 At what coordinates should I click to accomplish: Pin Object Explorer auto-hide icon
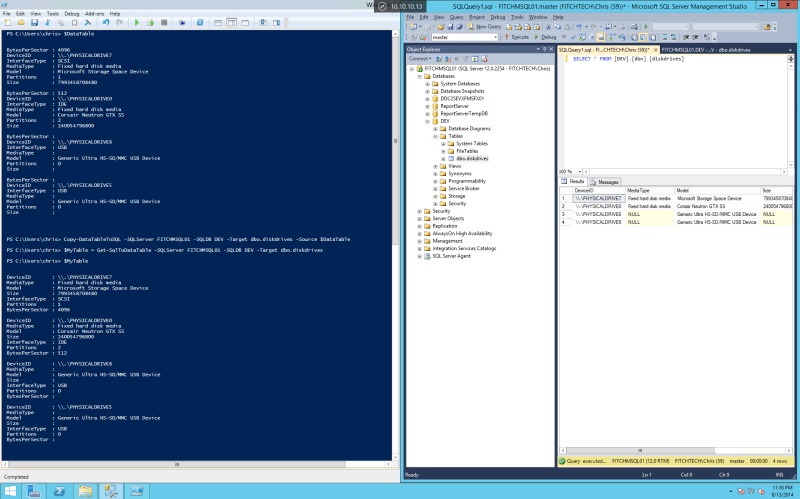(544, 49)
